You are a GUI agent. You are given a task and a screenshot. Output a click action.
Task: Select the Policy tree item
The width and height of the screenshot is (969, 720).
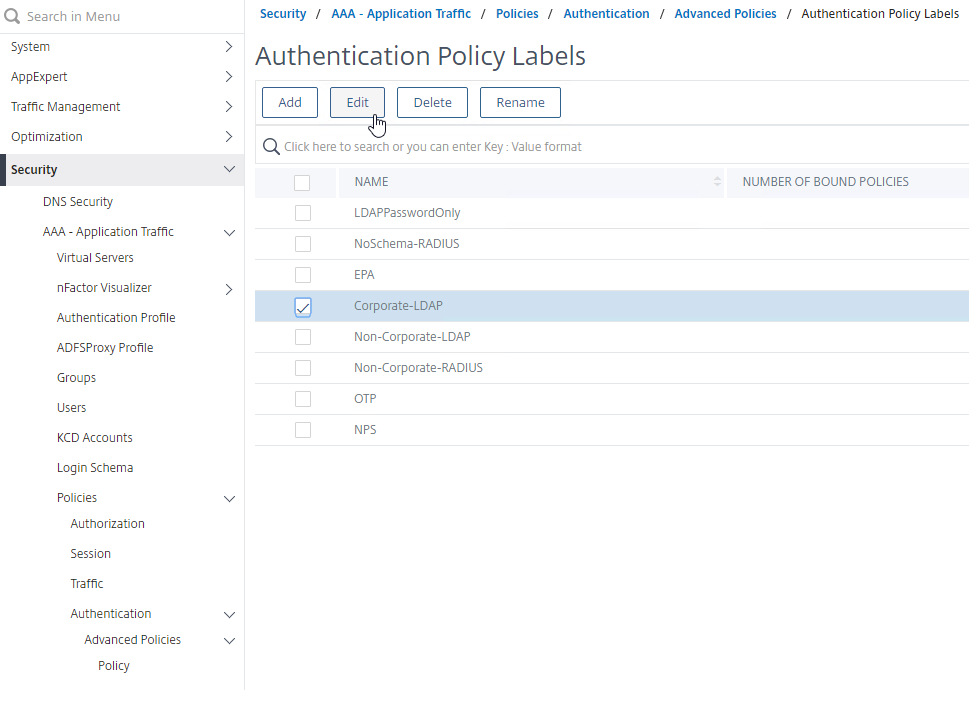[x=114, y=666]
